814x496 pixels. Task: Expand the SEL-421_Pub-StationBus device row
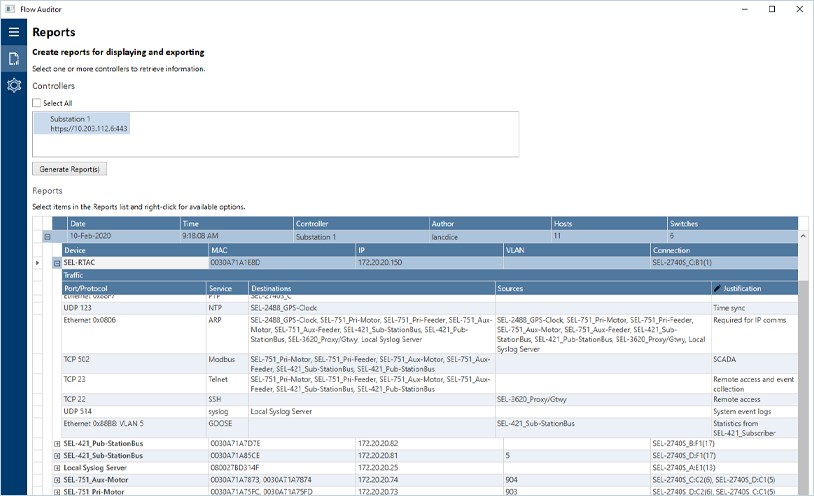(57, 442)
